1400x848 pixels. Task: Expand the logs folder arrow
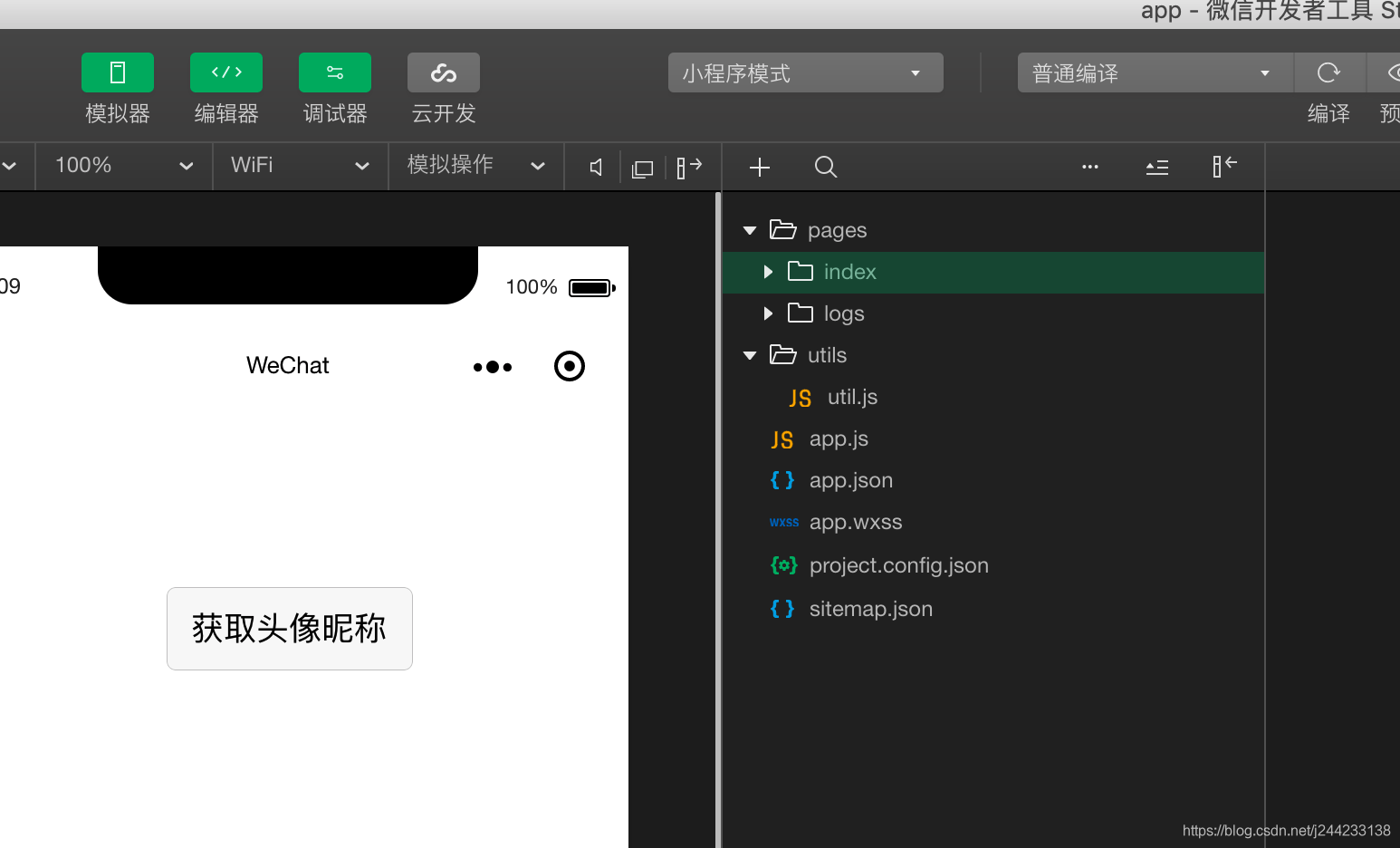[768, 313]
